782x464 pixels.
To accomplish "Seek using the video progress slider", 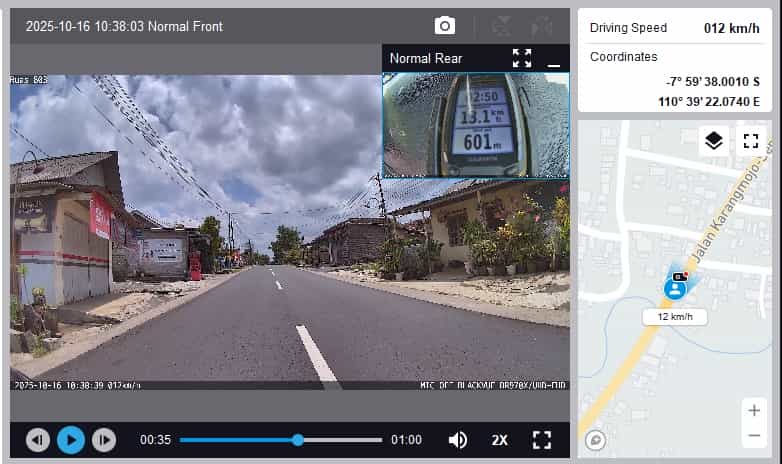I will click(298, 440).
